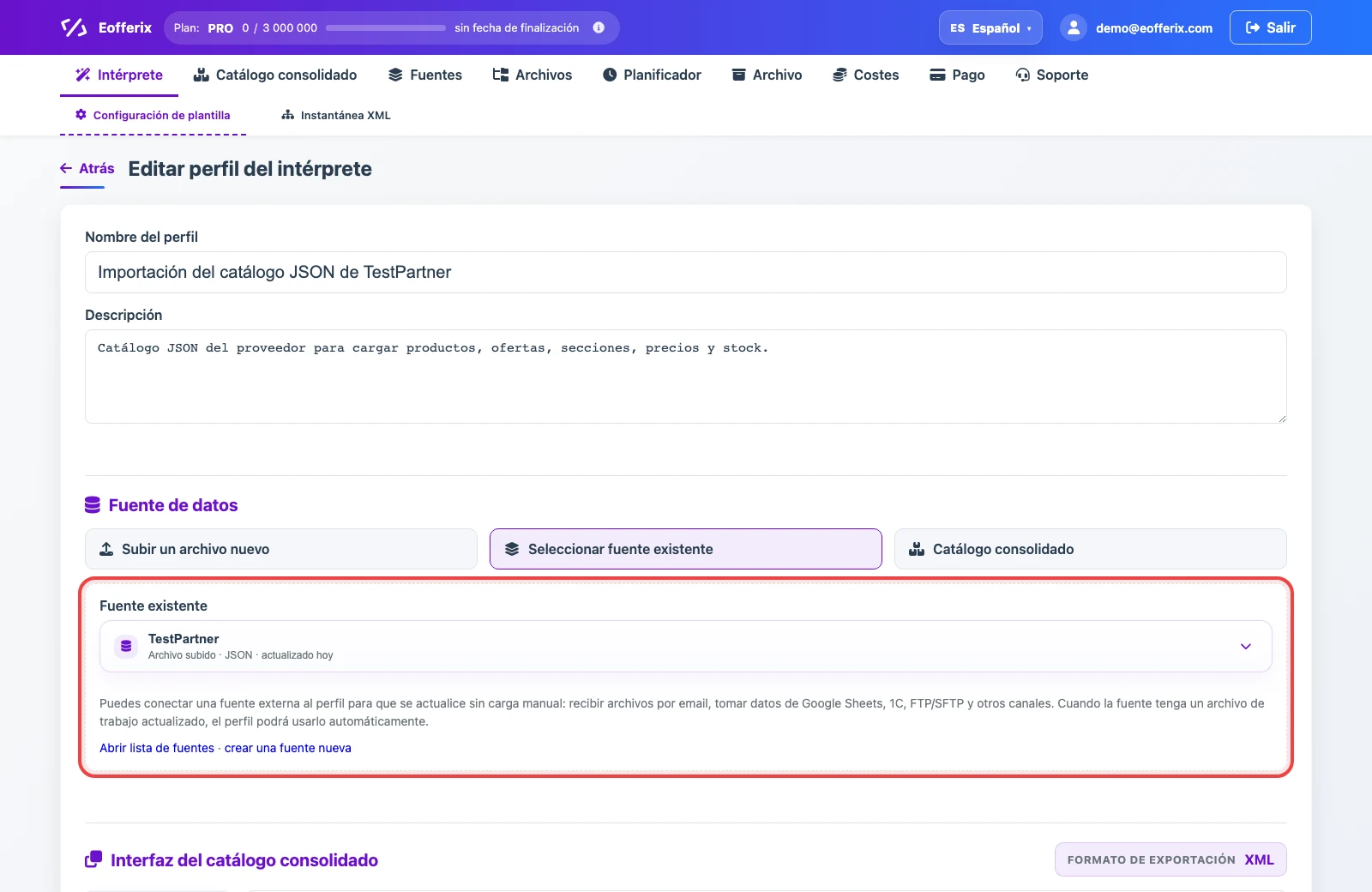The height and width of the screenshot is (892, 1372).
Task: Click the Archivos folder-tree icon
Action: (x=501, y=75)
